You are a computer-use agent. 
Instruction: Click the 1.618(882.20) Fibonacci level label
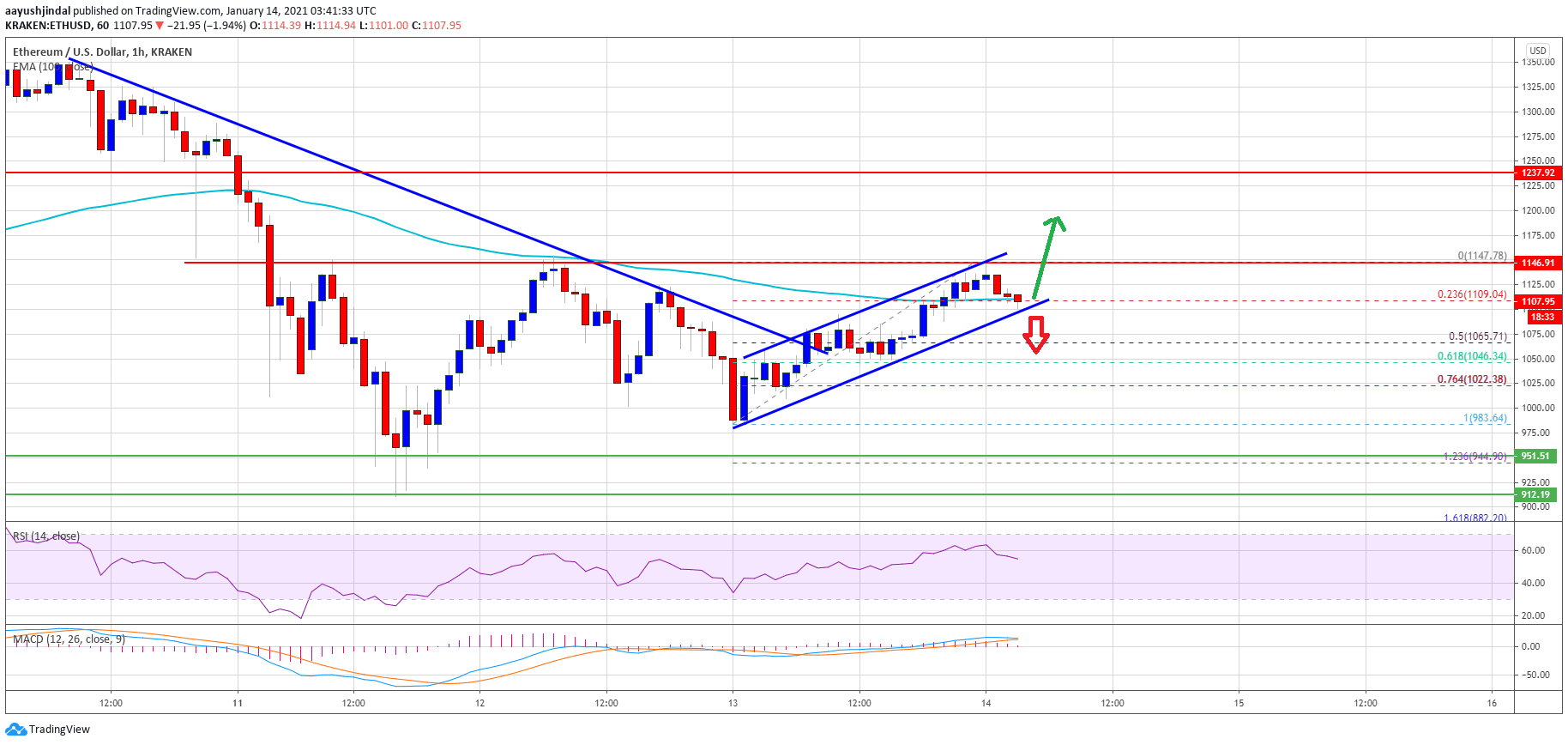point(1475,518)
